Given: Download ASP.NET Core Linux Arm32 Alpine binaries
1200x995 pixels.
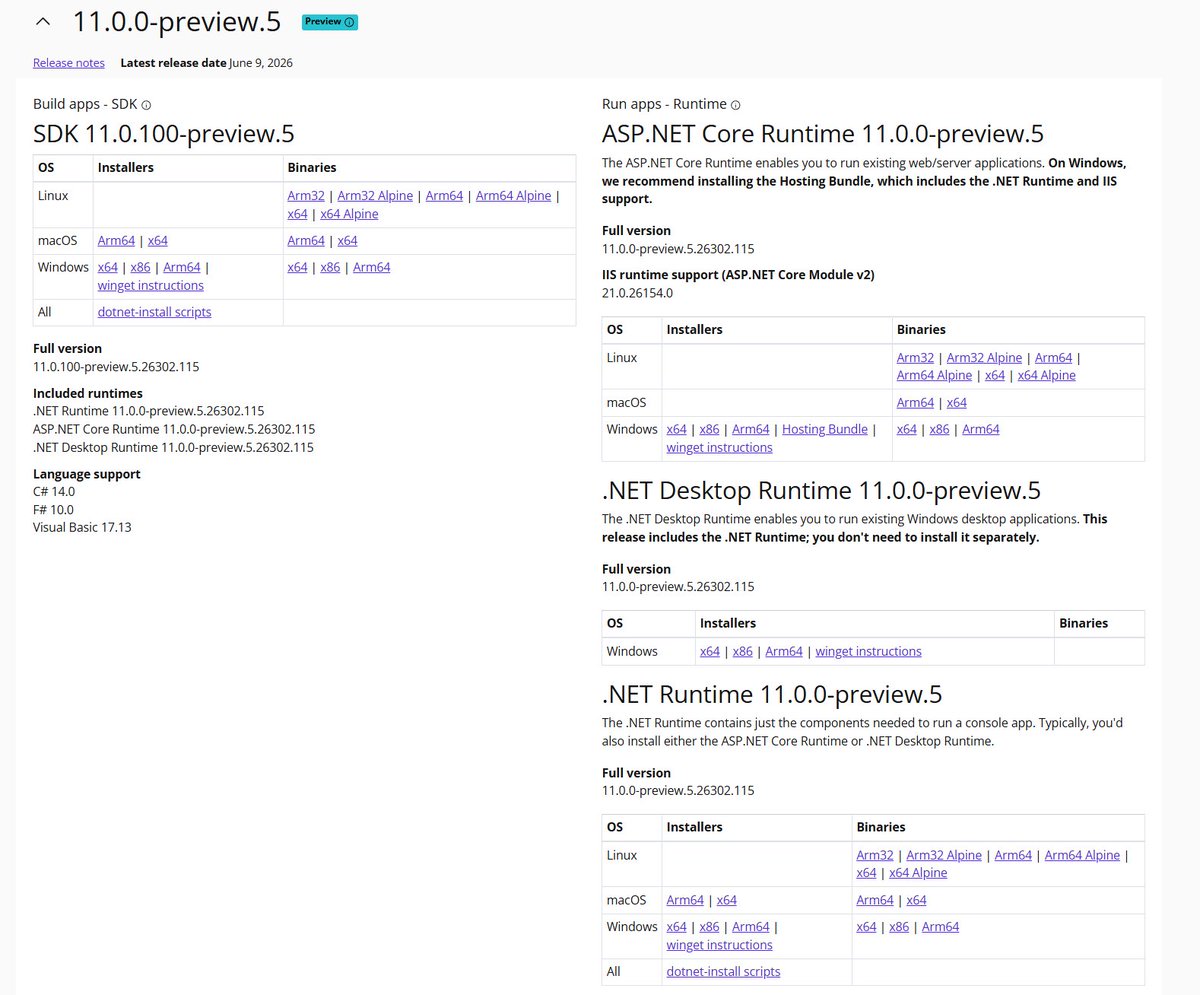Looking at the screenshot, I should (984, 357).
